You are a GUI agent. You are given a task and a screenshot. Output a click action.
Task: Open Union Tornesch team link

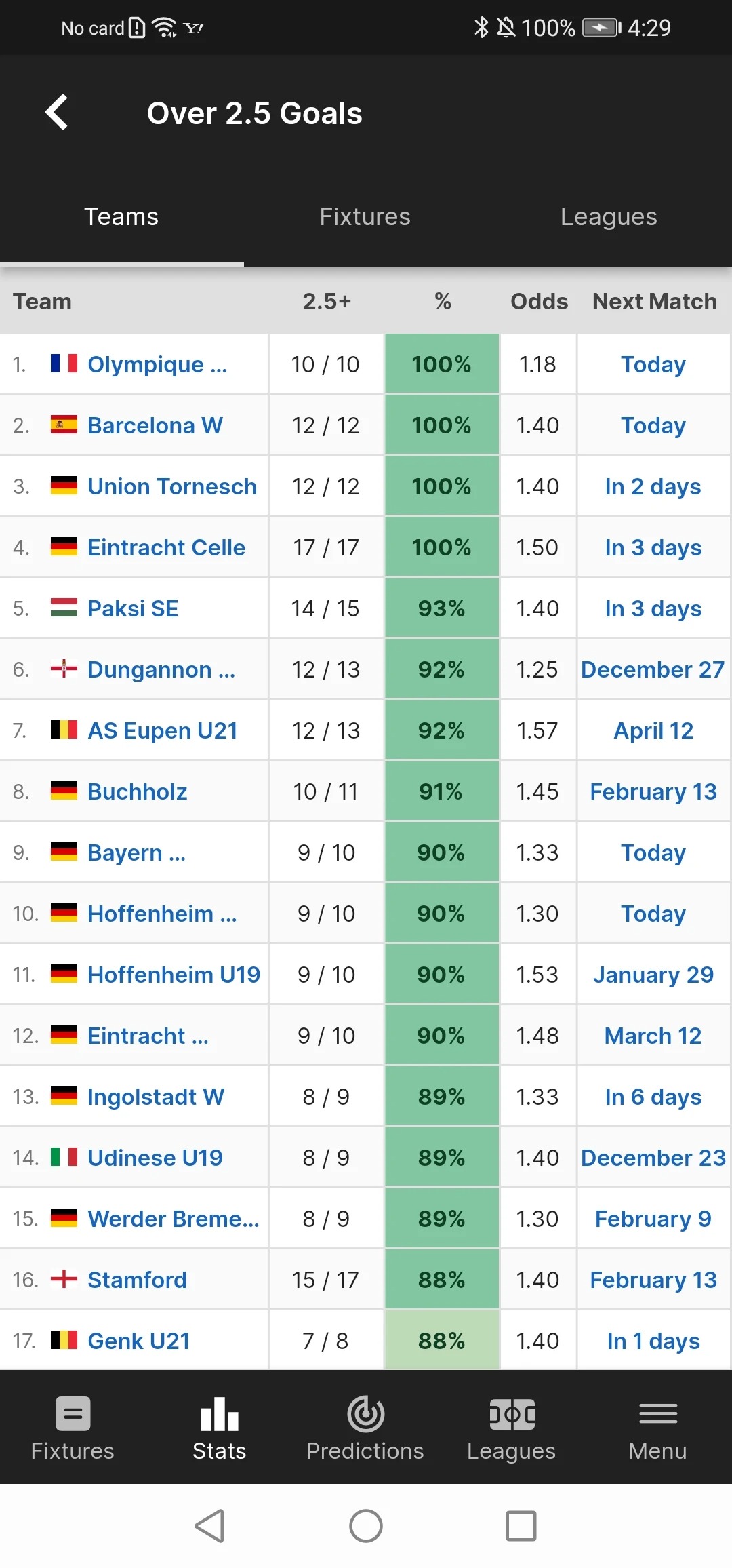(172, 486)
